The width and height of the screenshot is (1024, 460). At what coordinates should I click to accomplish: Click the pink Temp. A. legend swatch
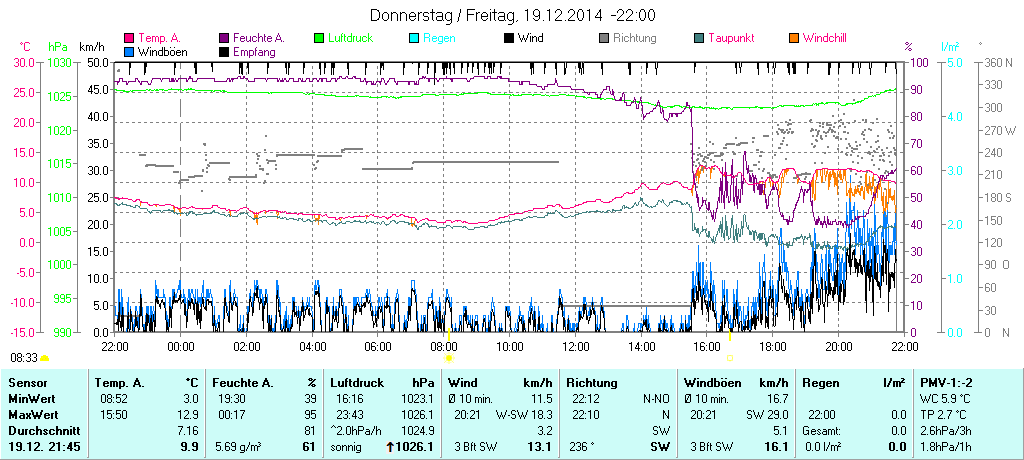point(127,38)
